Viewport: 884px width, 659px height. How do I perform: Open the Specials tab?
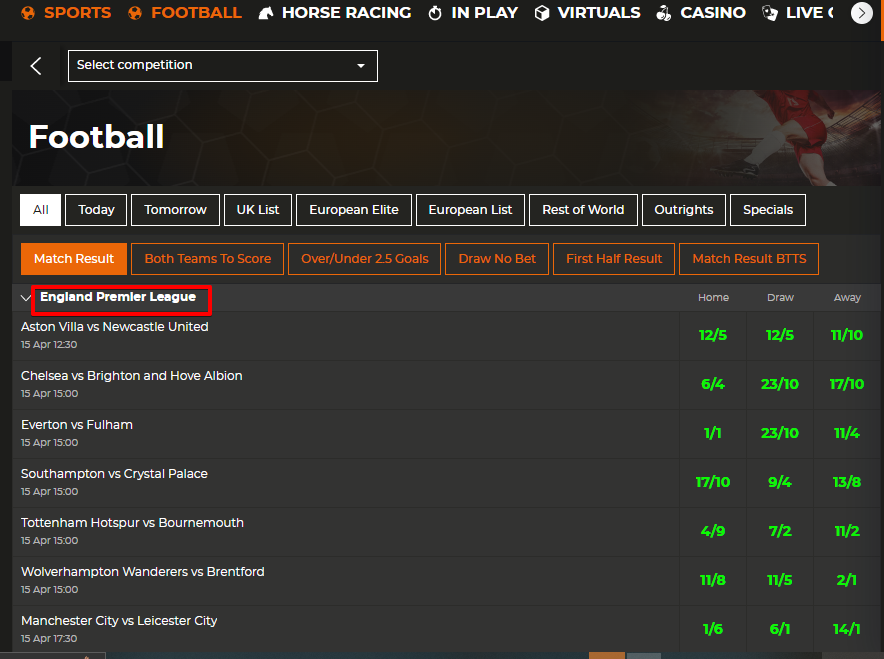[x=768, y=210]
